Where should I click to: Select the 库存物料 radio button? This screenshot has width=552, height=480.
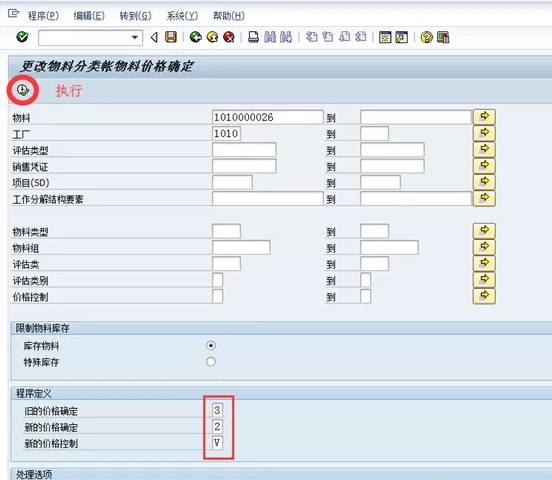(211, 345)
